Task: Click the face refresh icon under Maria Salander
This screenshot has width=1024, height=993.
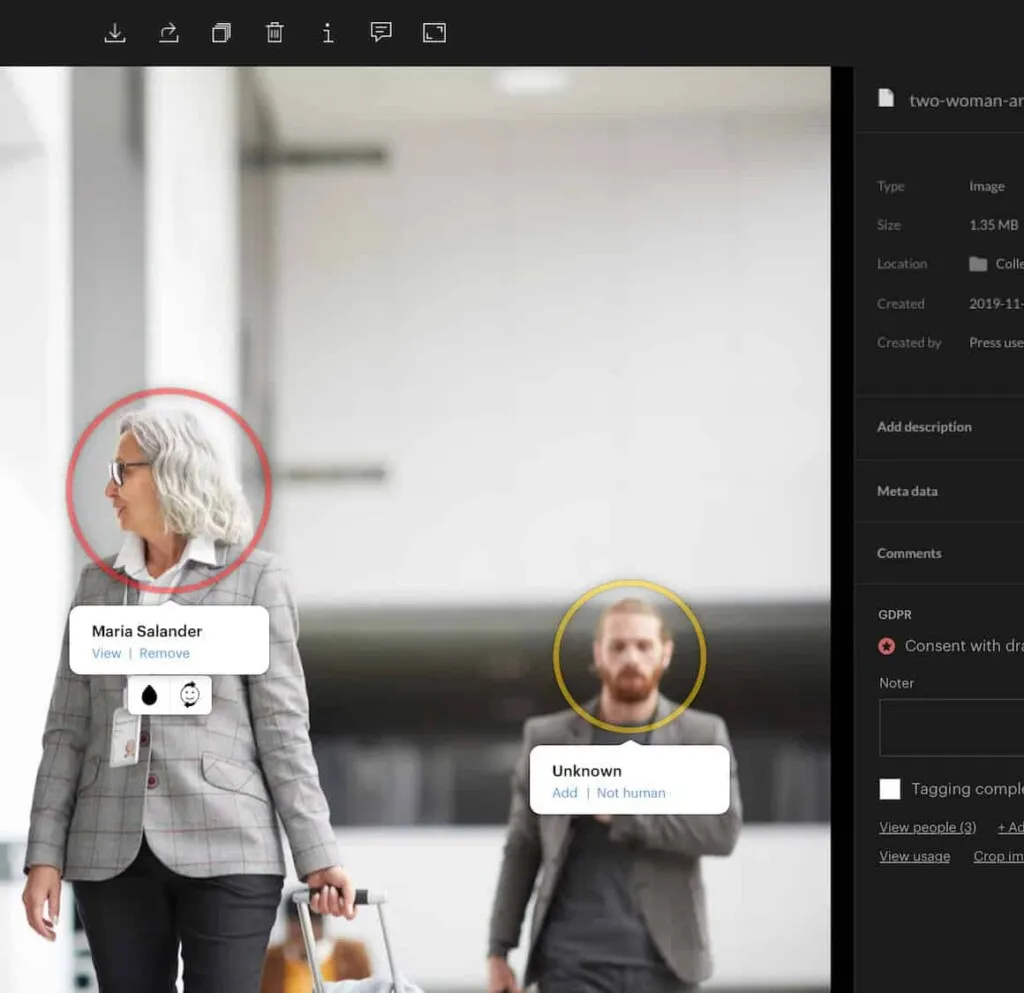Action: pyautogui.click(x=190, y=695)
